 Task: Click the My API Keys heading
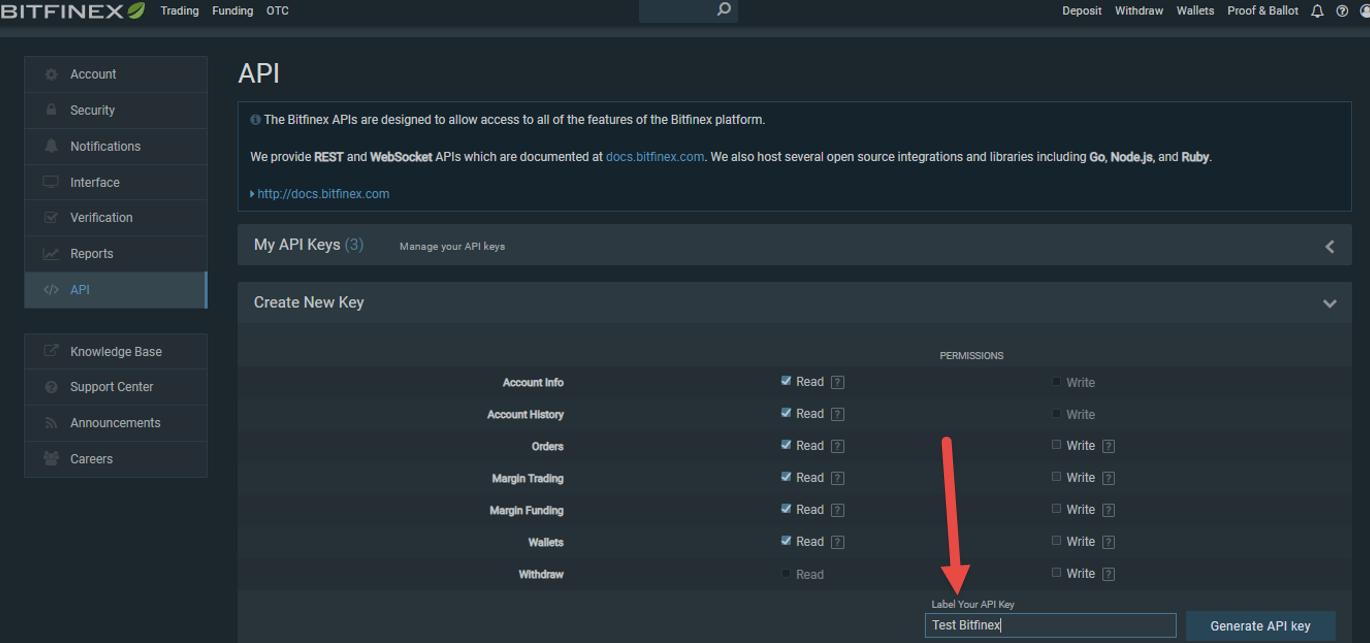308,245
